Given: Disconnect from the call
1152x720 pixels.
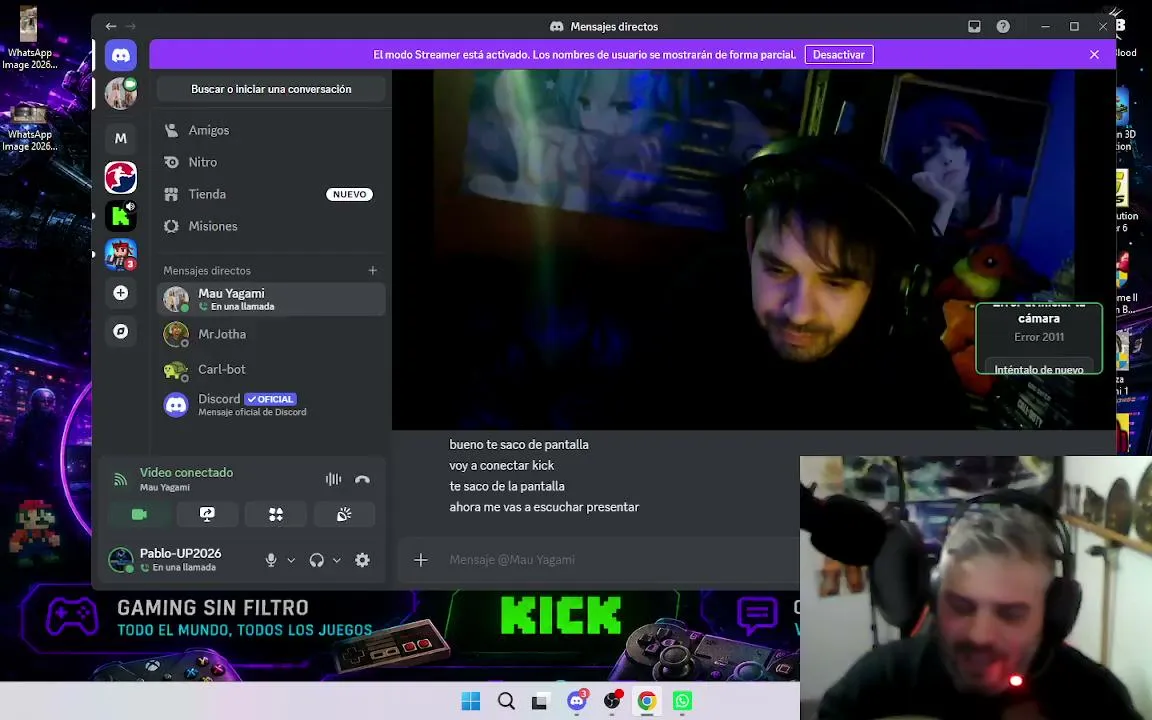Looking at the screenshot, I should click(362, 479).
